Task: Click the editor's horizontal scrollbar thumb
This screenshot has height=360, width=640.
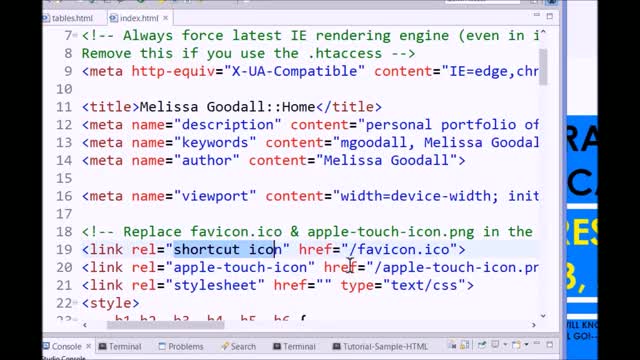Action: 165,325
